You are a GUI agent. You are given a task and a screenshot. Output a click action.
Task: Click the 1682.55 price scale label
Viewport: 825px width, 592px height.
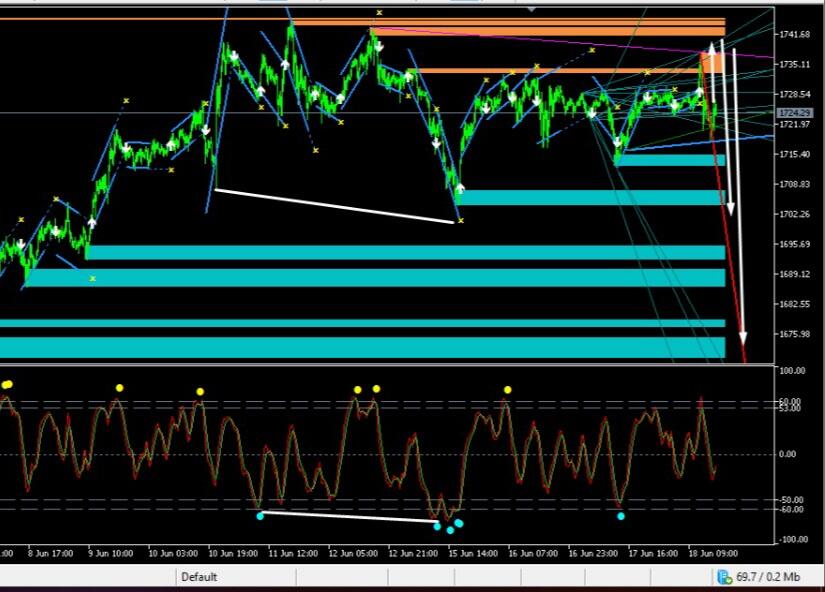795,304
